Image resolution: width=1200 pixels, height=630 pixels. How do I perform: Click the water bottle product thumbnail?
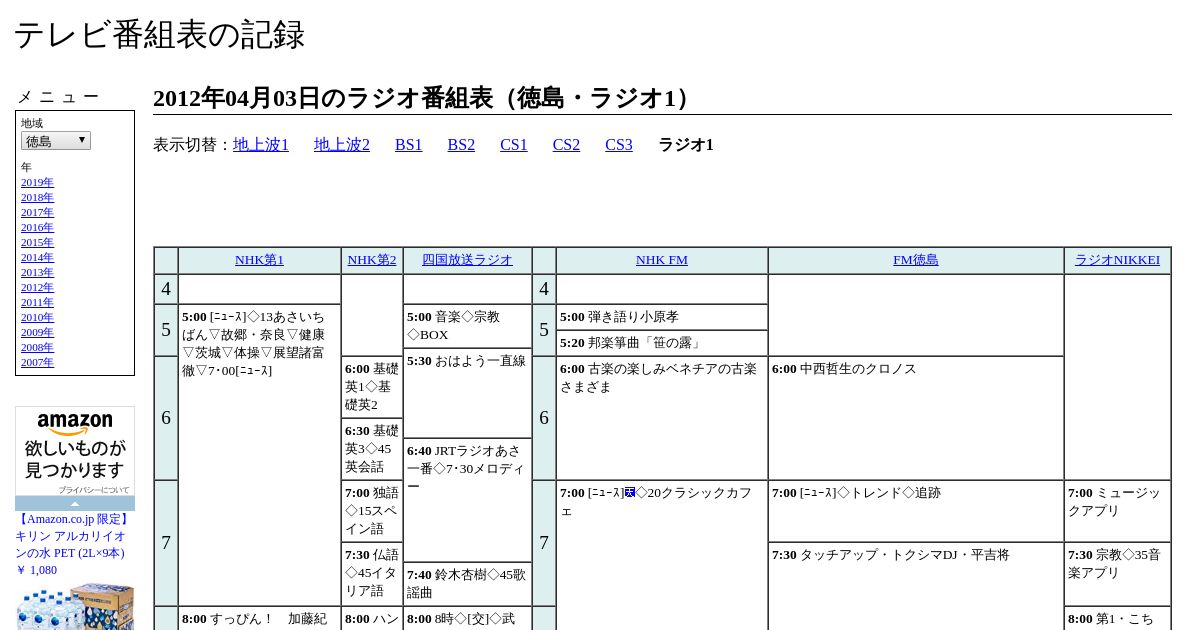click(x=75, y=606)
